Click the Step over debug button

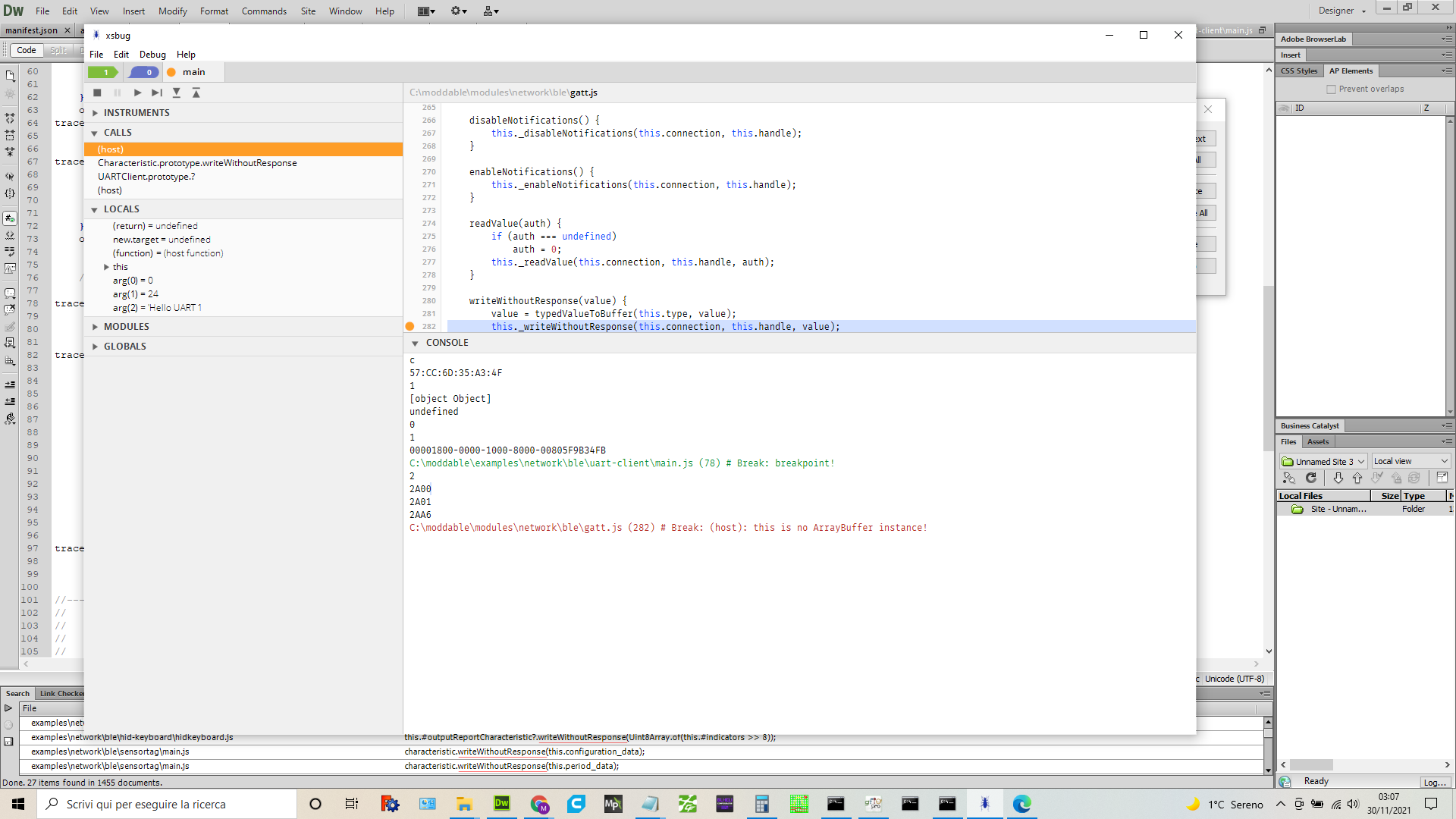tap(156, 93)
